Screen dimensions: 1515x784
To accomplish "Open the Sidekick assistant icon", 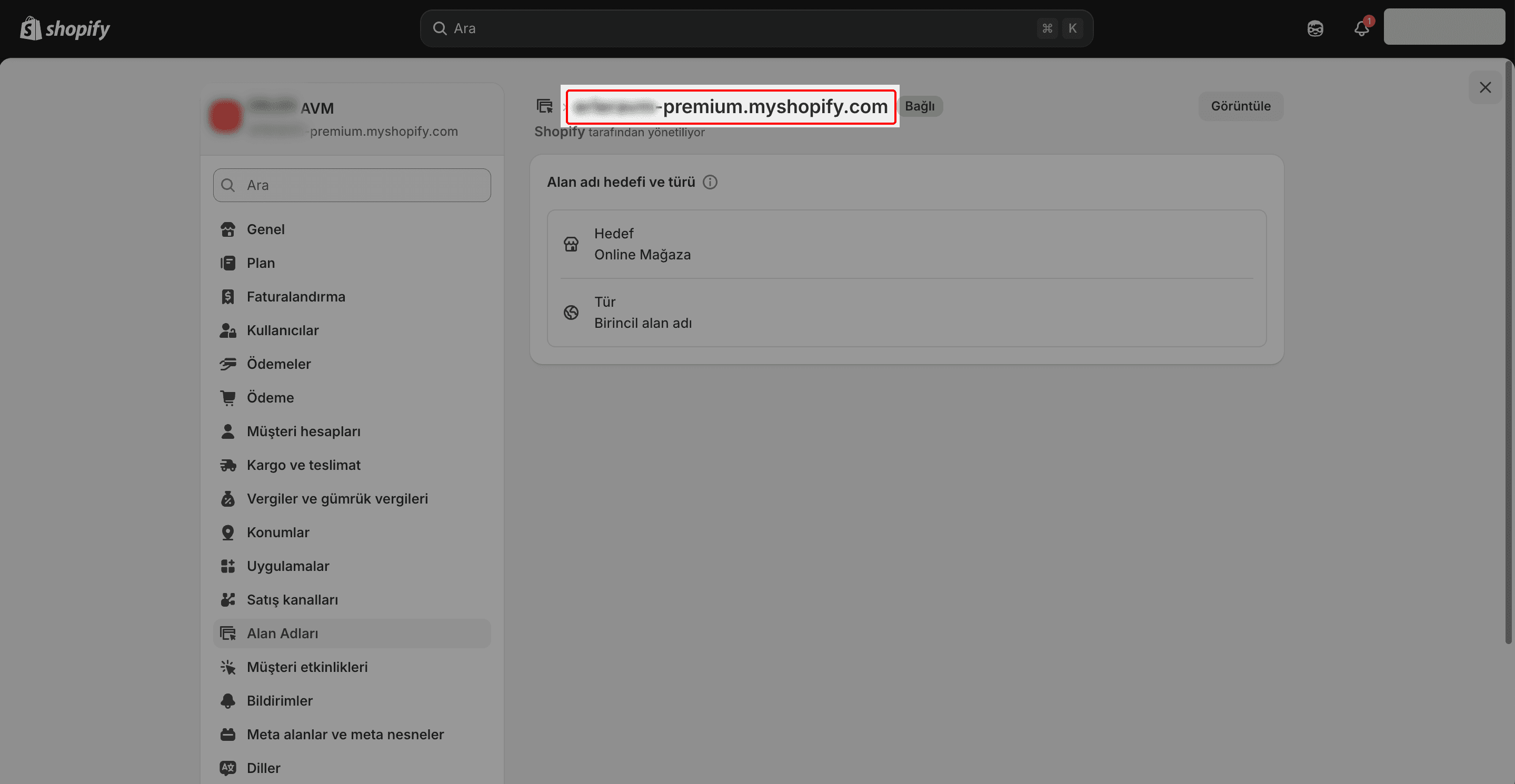I will (x=1315, y=28).
